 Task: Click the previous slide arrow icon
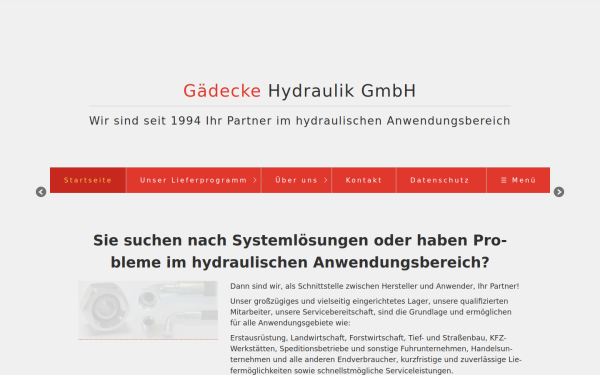click(41, 192)
